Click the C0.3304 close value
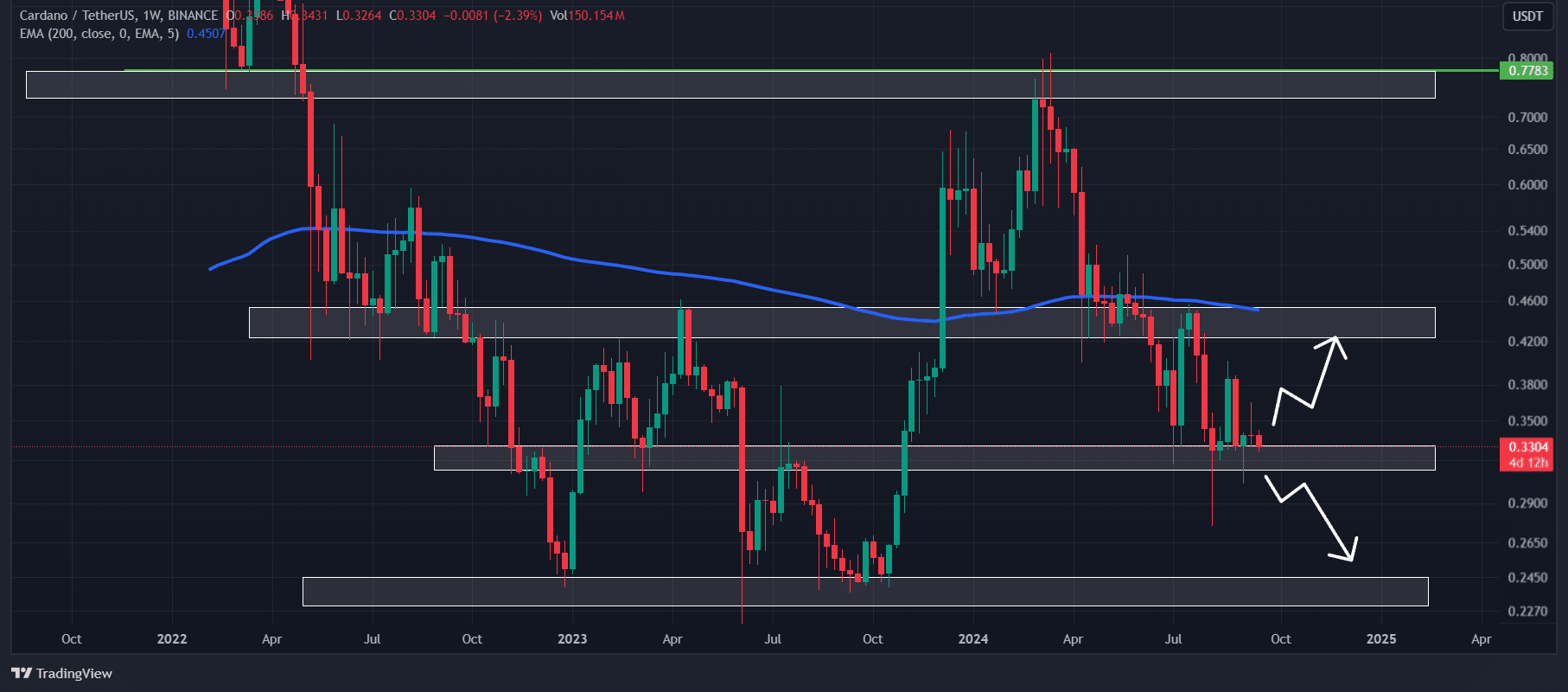The image size is (1568, 692). tap(412, 16)
